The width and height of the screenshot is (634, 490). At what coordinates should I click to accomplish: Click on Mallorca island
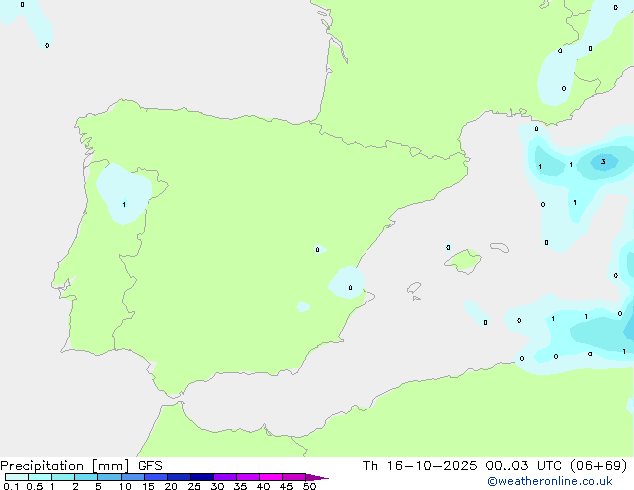(462, 262)
